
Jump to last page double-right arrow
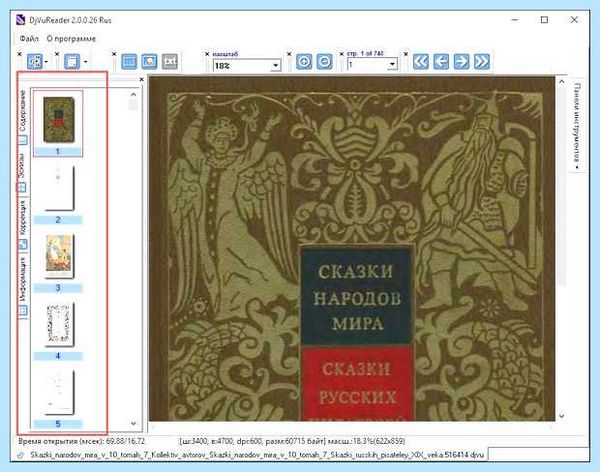click(x=482, y=62)
